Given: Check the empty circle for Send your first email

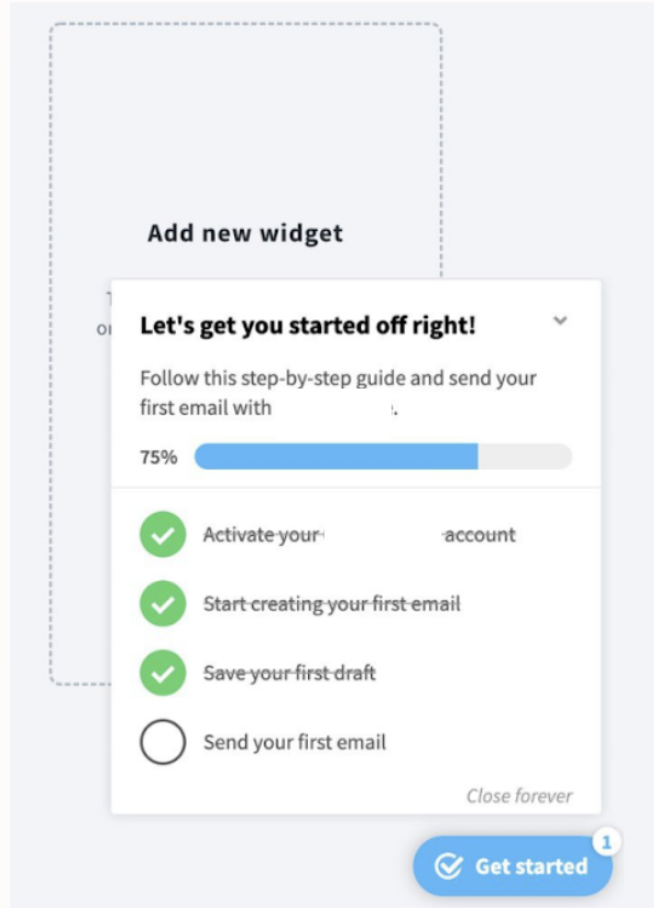Looking at the screenshot, I should (163, 742).
